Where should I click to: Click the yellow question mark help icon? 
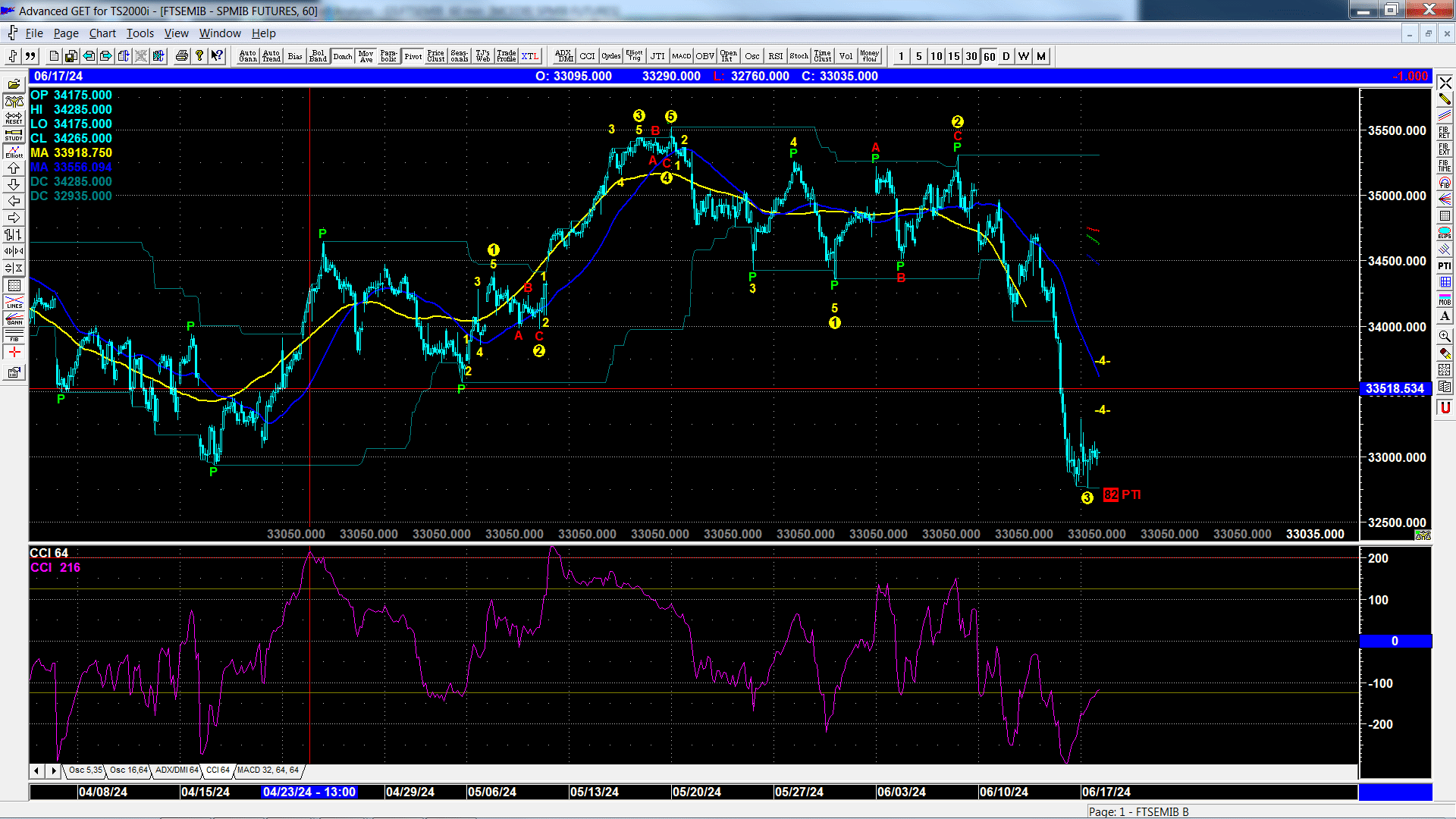point(199,56)
